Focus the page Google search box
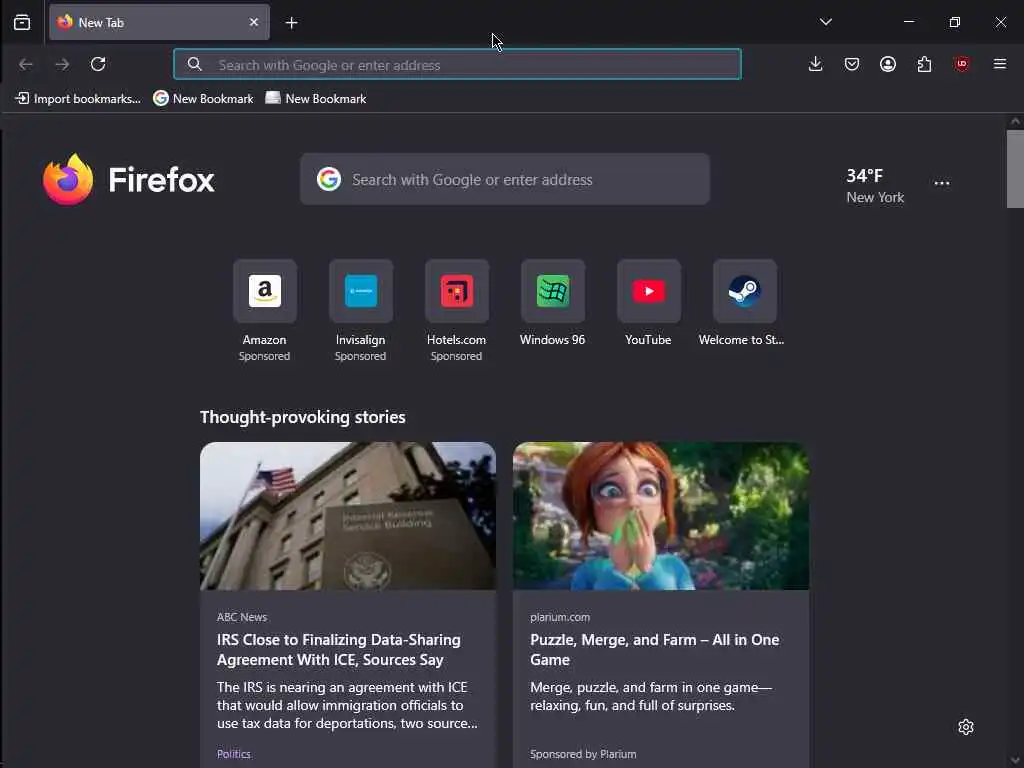Image resolution: width=1024 pixels, height=768 pixels. [x=505, y=180]
